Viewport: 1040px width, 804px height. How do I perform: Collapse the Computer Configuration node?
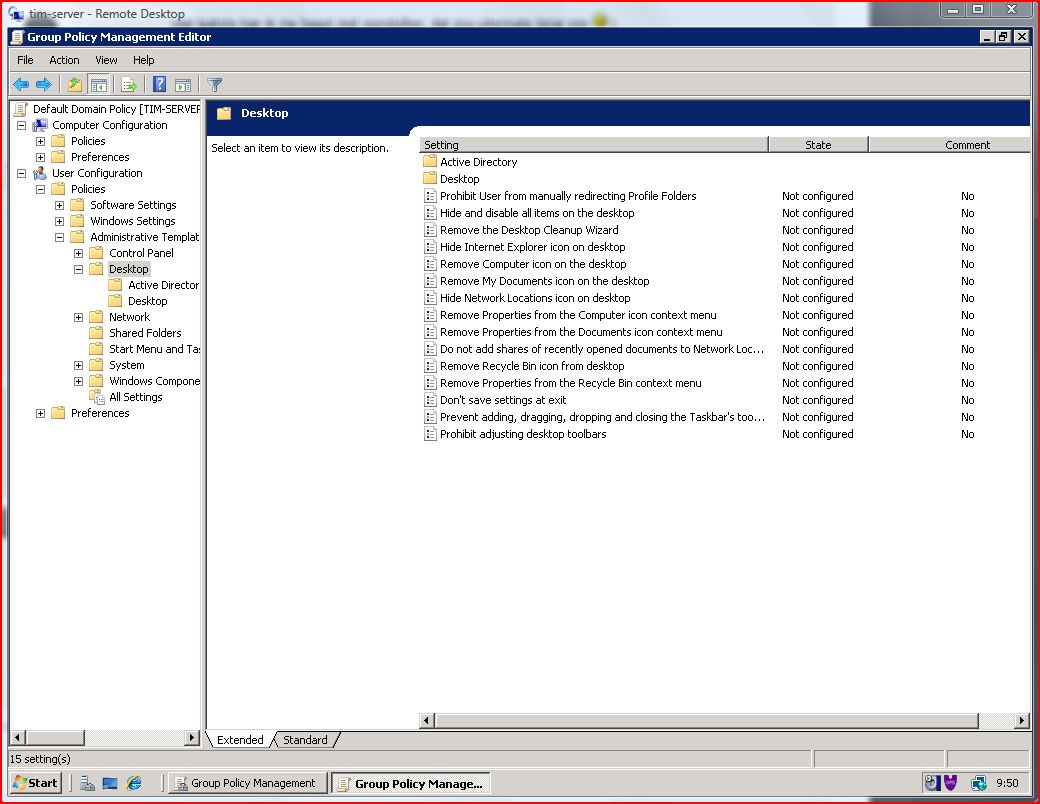[21, 125]
